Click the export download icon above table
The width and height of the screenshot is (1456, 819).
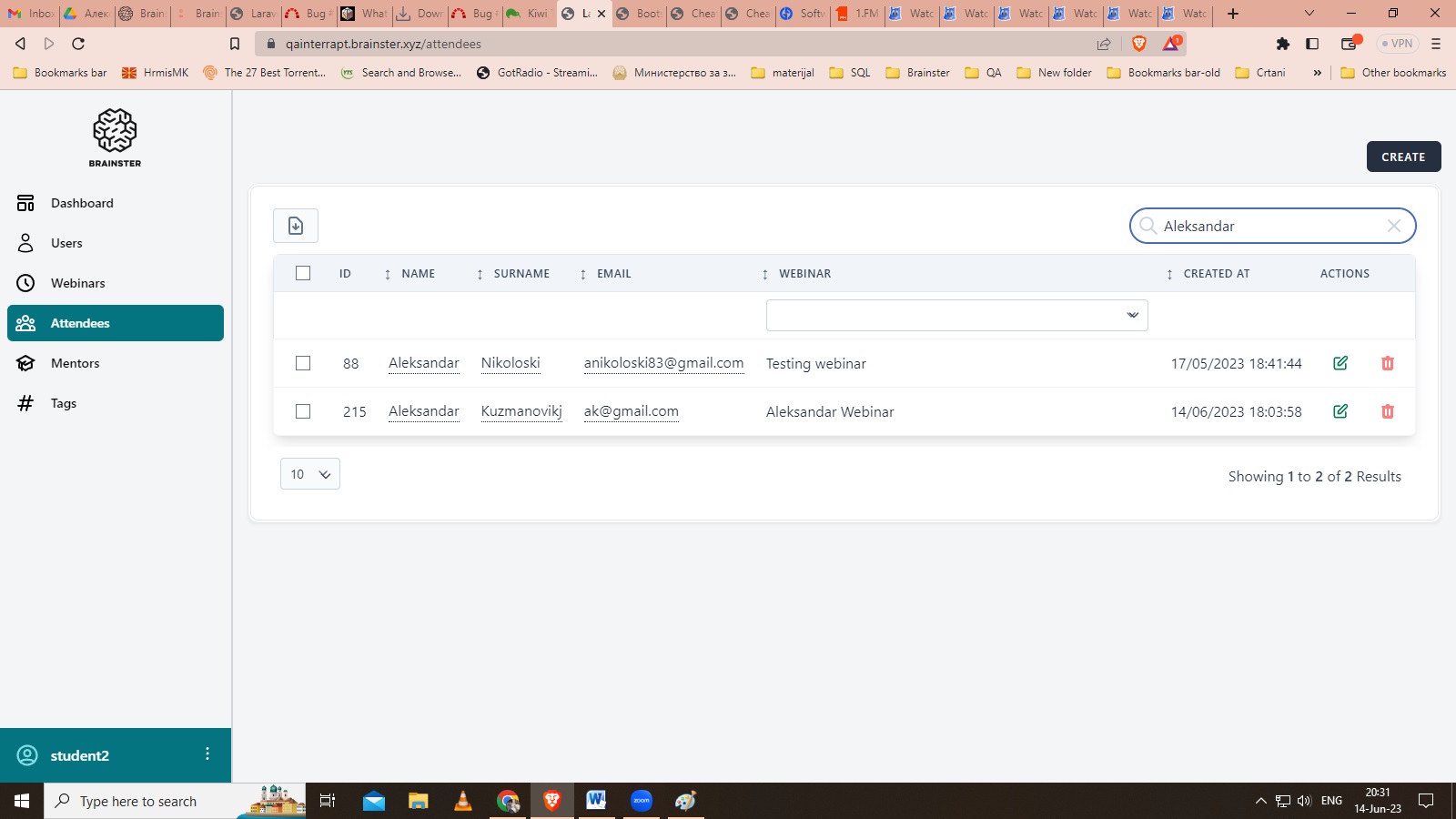coord(296,226)
